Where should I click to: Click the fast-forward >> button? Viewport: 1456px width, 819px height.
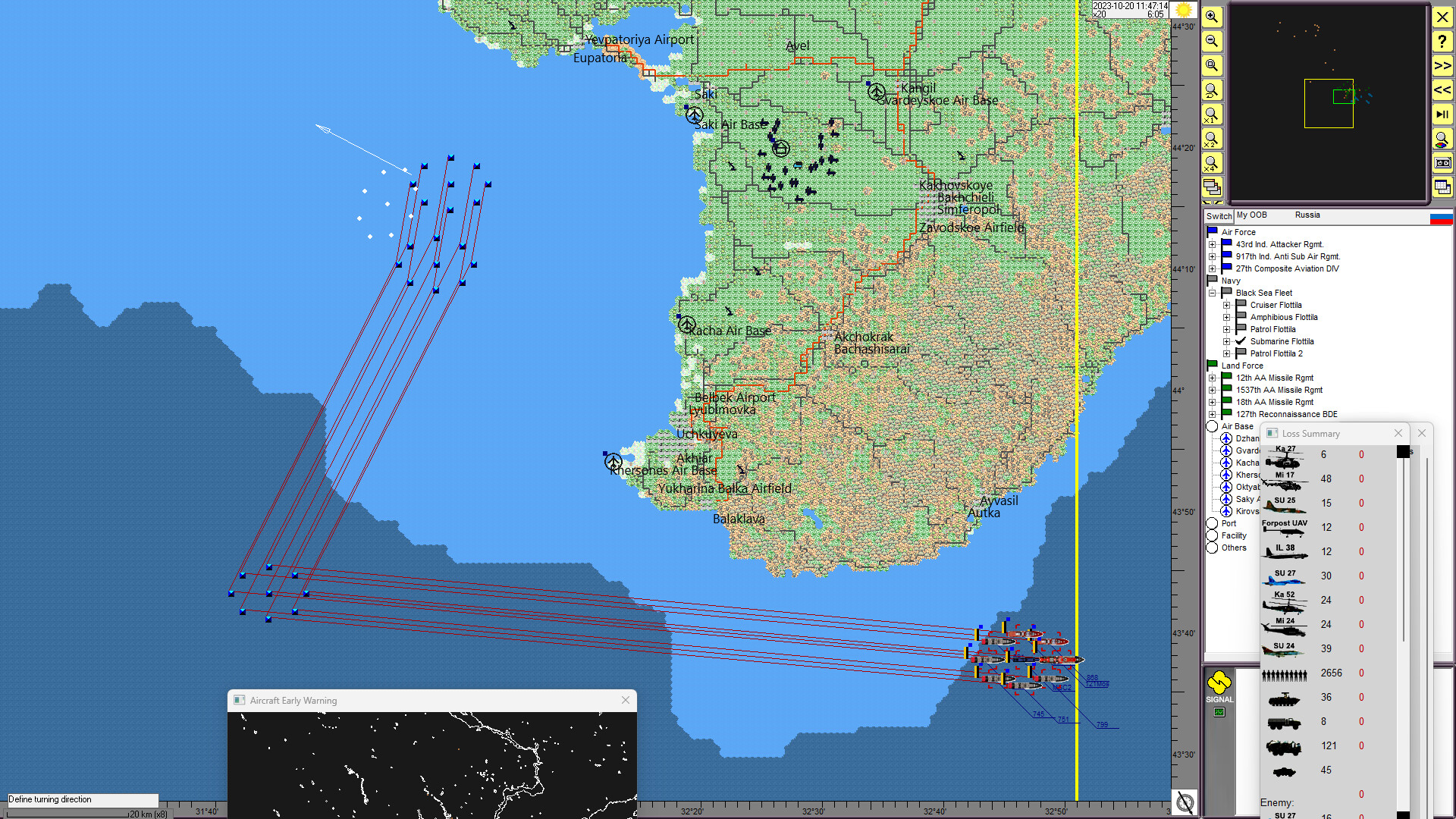point(1442,66)
